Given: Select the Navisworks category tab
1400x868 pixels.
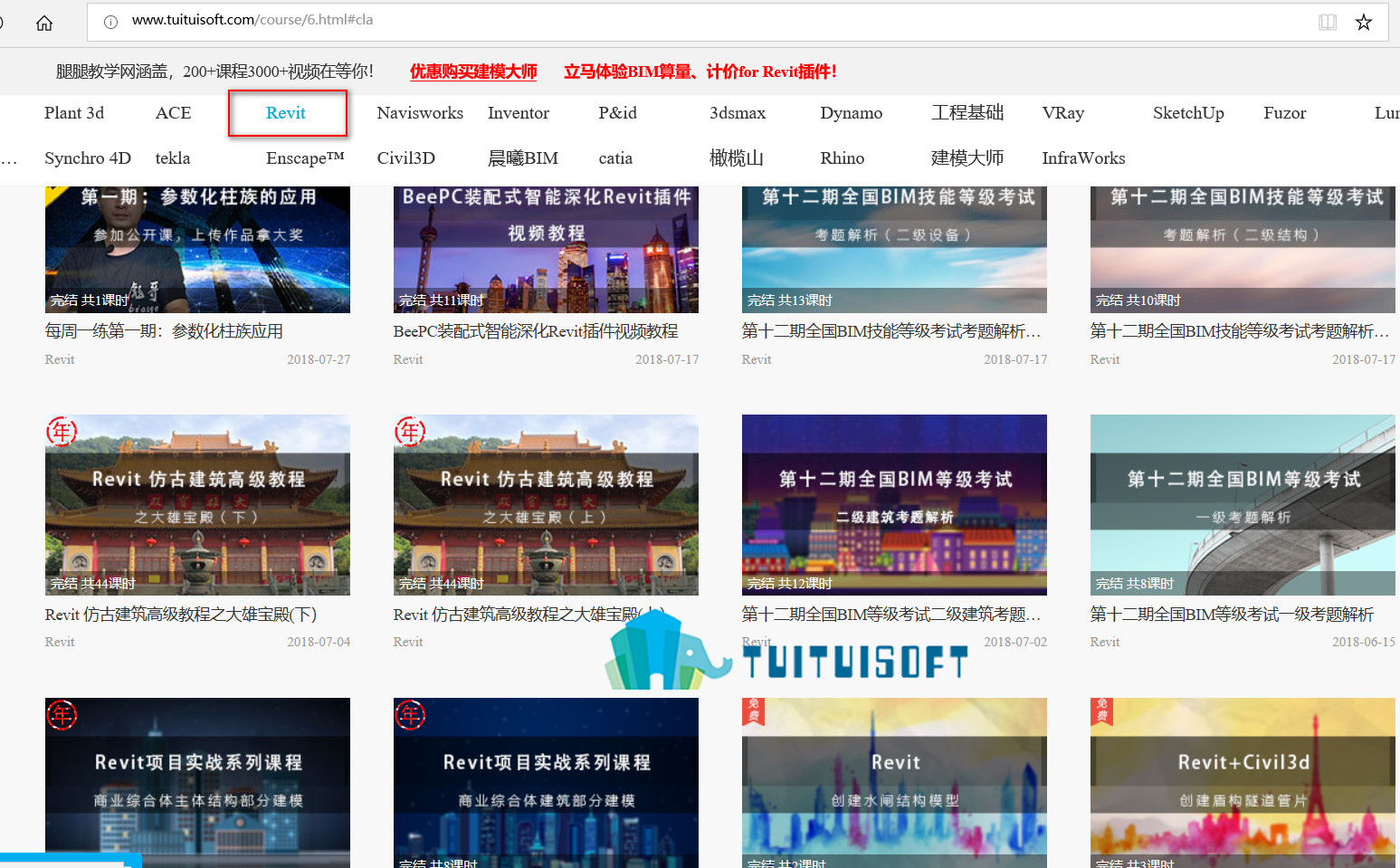Looking at the screenshot, I should [420, 113].
